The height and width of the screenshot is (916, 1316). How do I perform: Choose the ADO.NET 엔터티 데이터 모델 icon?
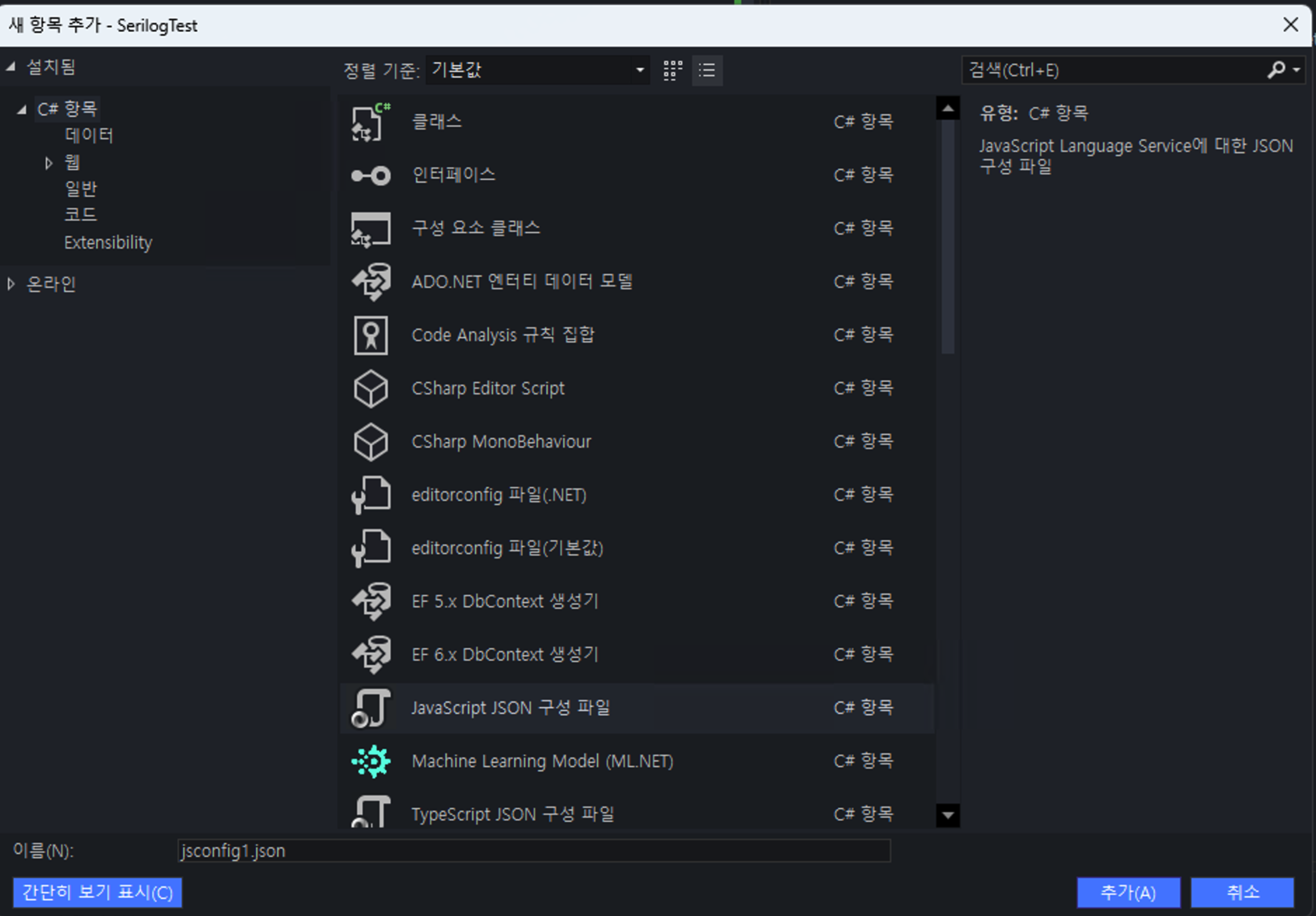coord(370,282)
